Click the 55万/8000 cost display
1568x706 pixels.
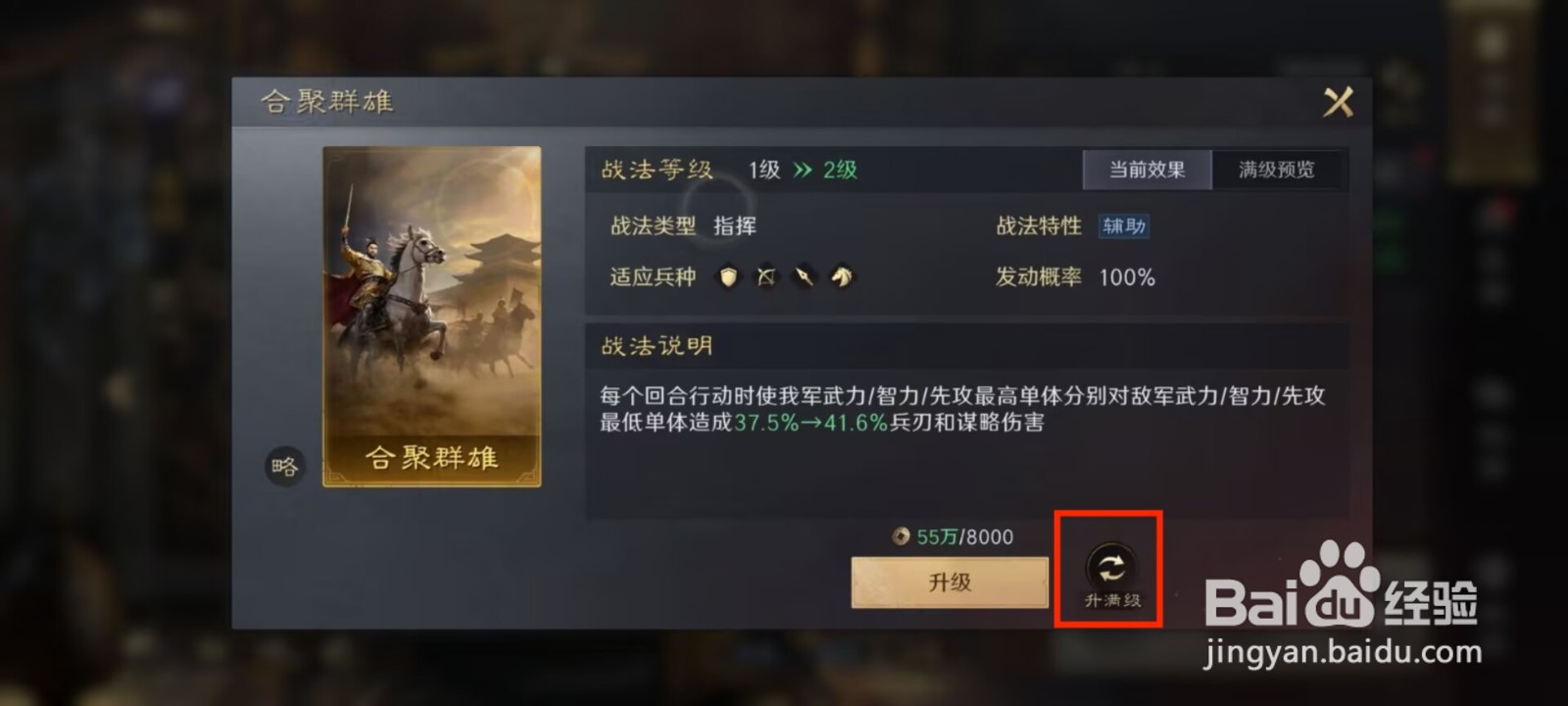[964, 536]
